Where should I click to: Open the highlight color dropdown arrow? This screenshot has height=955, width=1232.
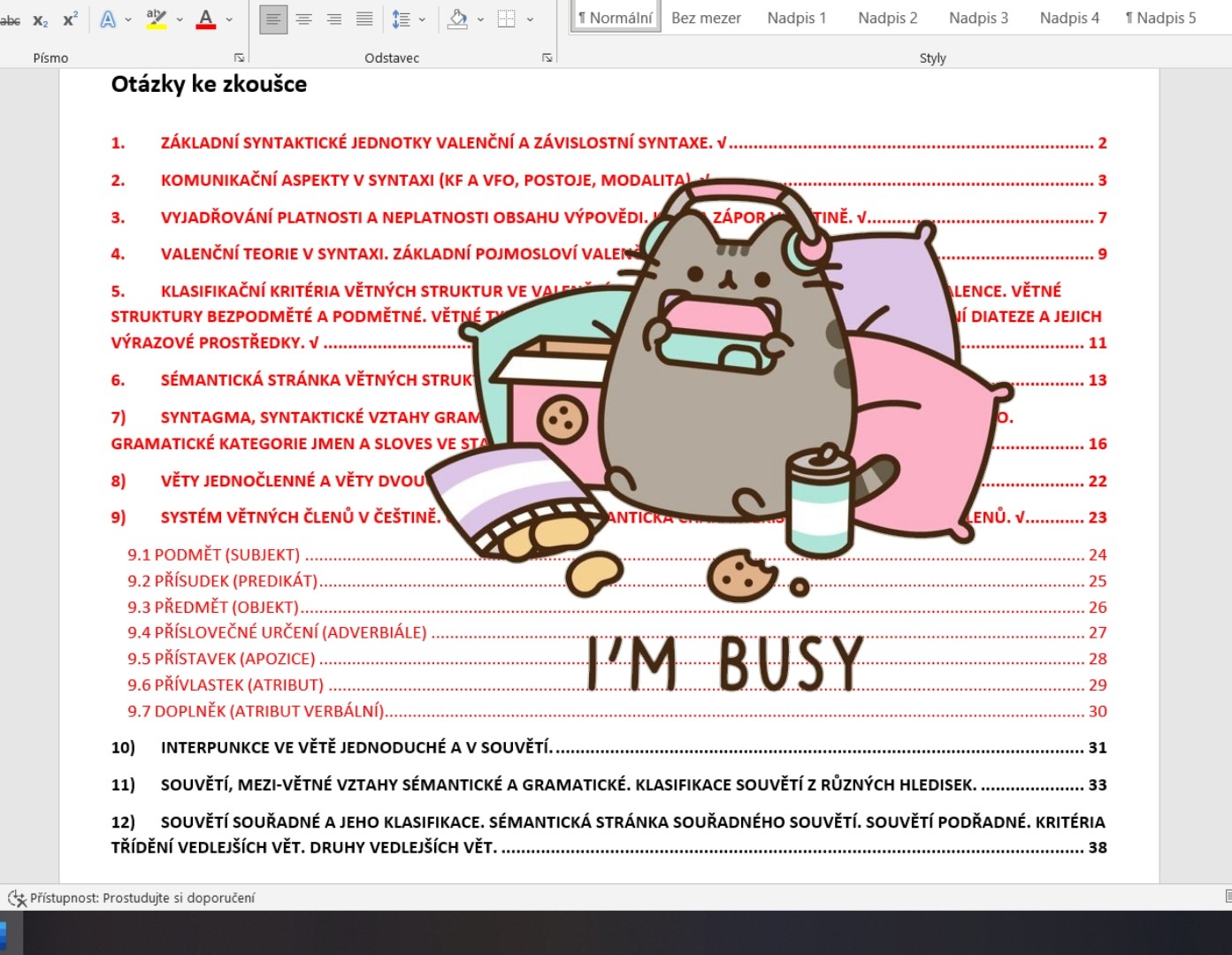tap(180, 19)
